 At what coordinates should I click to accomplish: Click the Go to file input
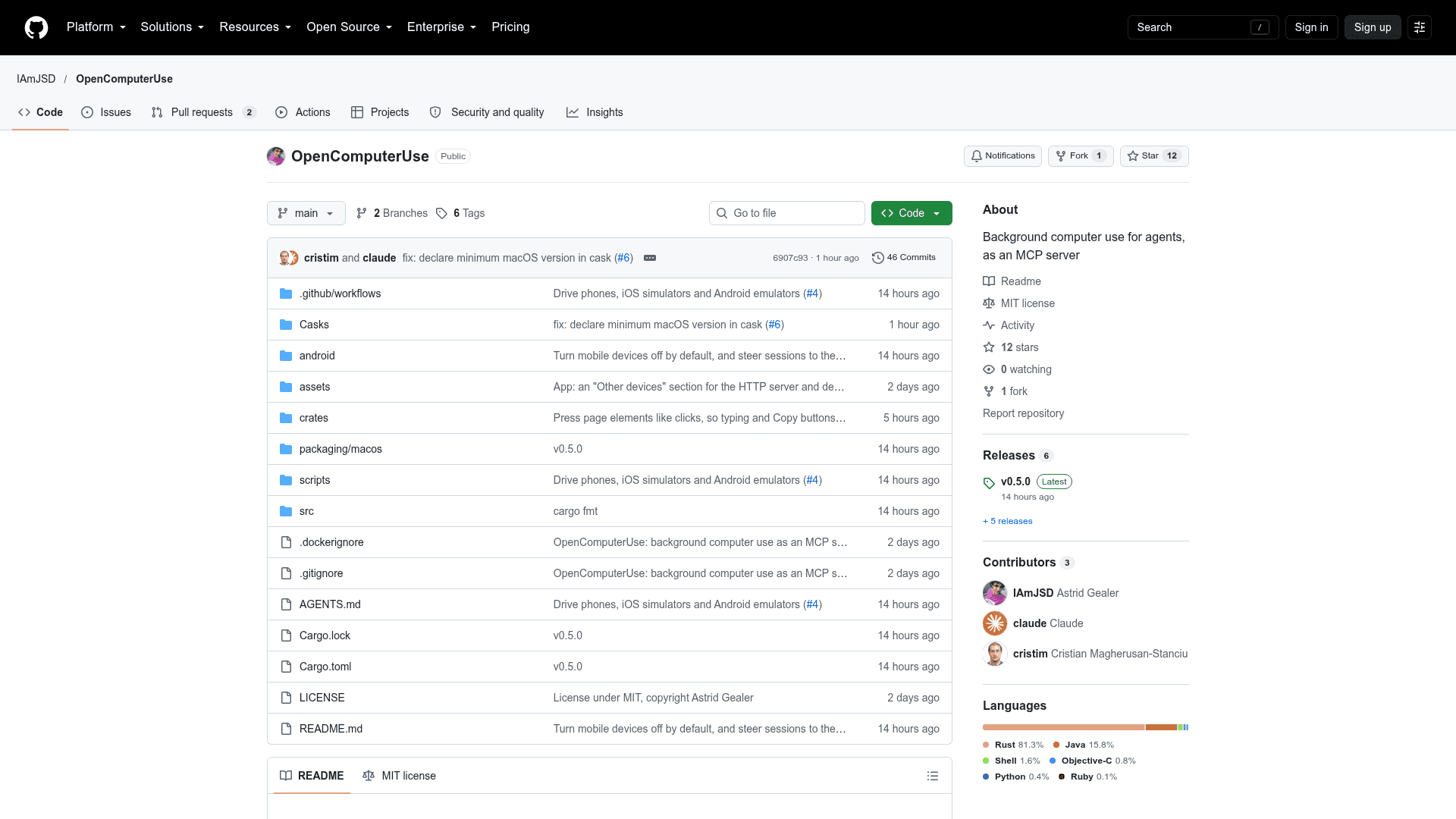(x=787, y=213)
